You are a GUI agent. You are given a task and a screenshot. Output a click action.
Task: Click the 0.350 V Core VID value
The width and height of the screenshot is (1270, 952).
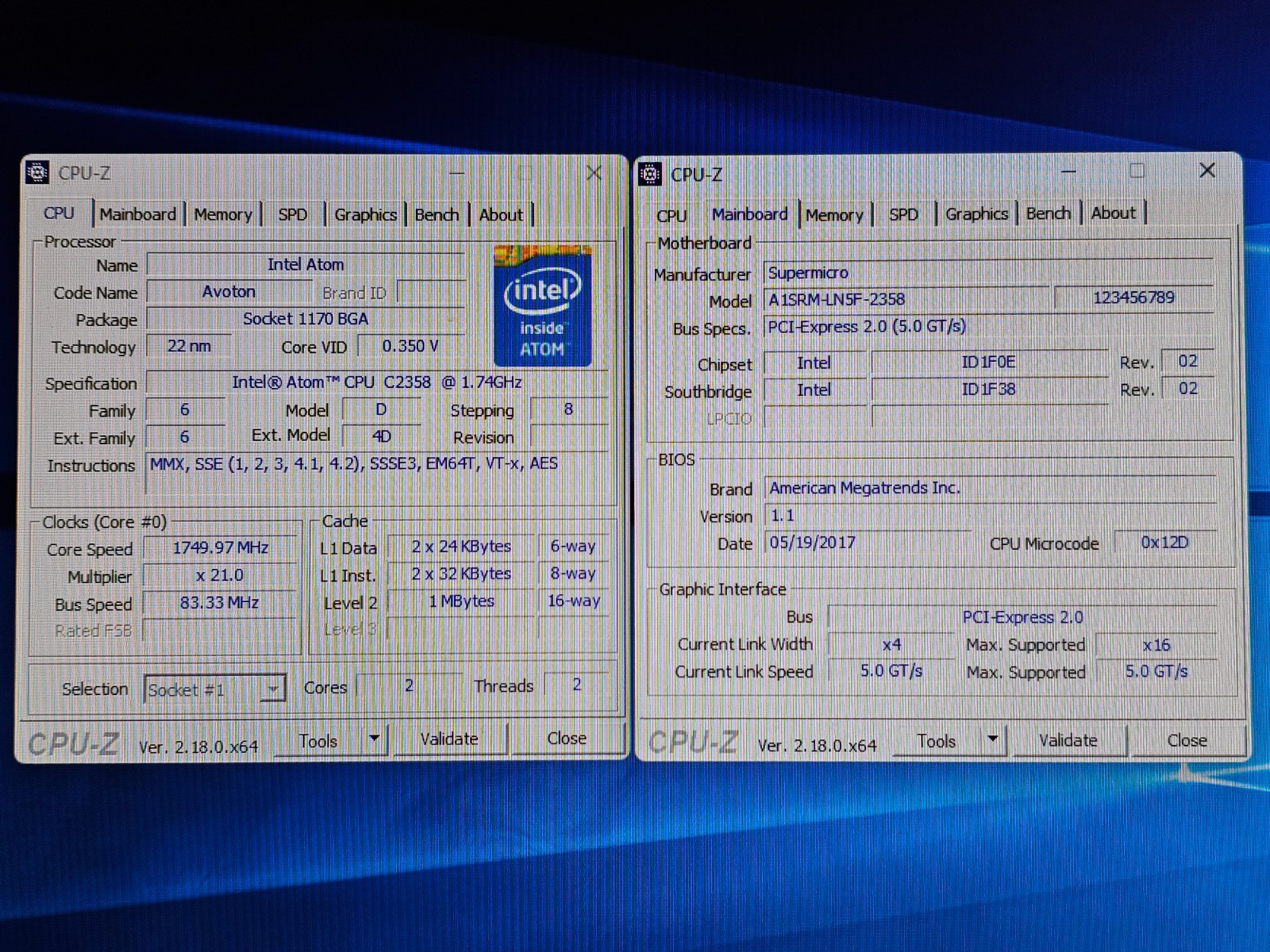coord(410,345)
